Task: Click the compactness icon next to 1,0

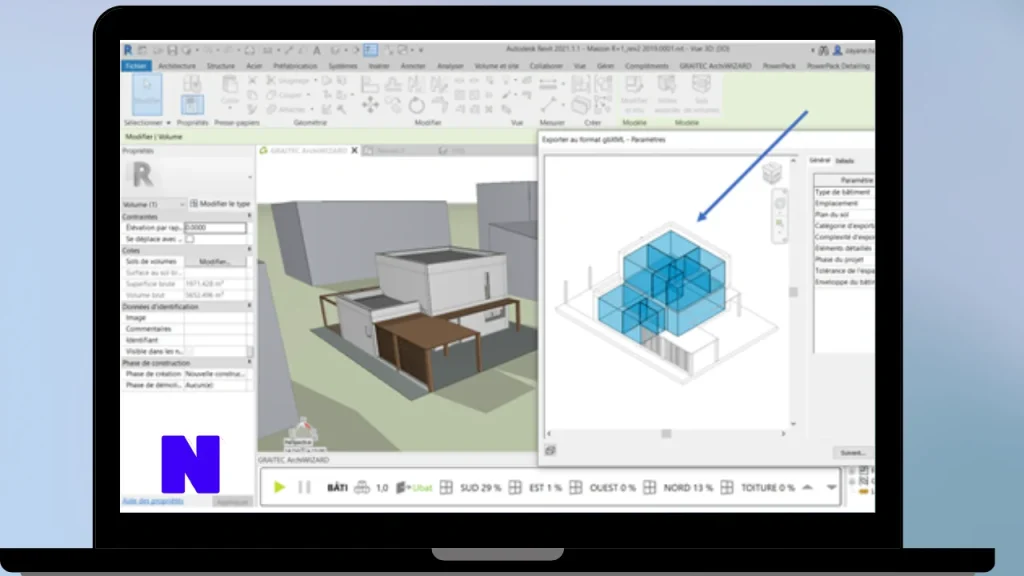Action: [x=362, y=487]
